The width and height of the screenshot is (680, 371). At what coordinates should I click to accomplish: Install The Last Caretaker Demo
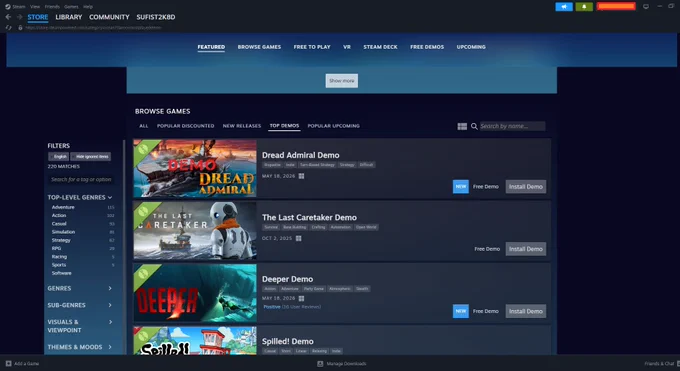coord(526,249)
